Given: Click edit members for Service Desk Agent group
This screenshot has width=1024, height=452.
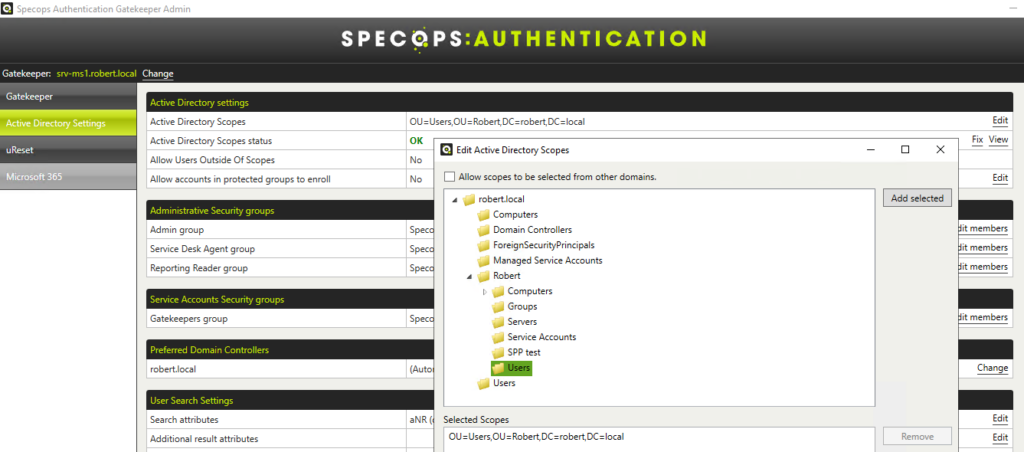Looking at the screenshot, I should (984, 248).
